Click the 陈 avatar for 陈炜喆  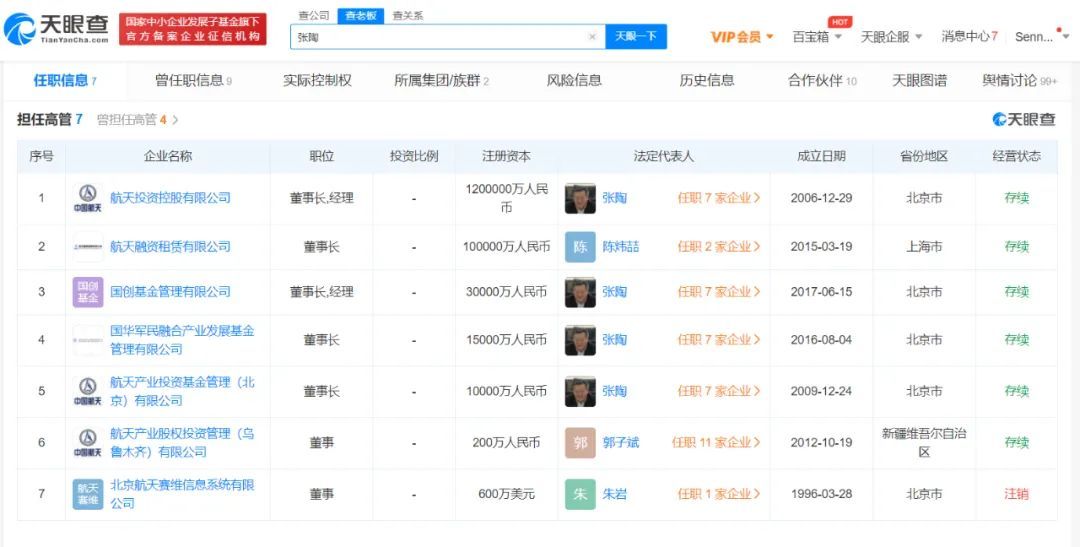click(x=580, y=247)
